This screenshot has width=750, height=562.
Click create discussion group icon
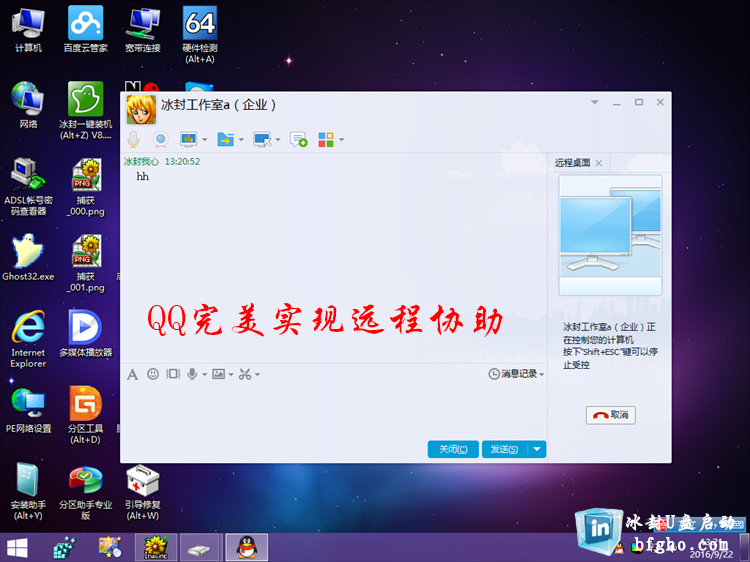coord(298,139)
